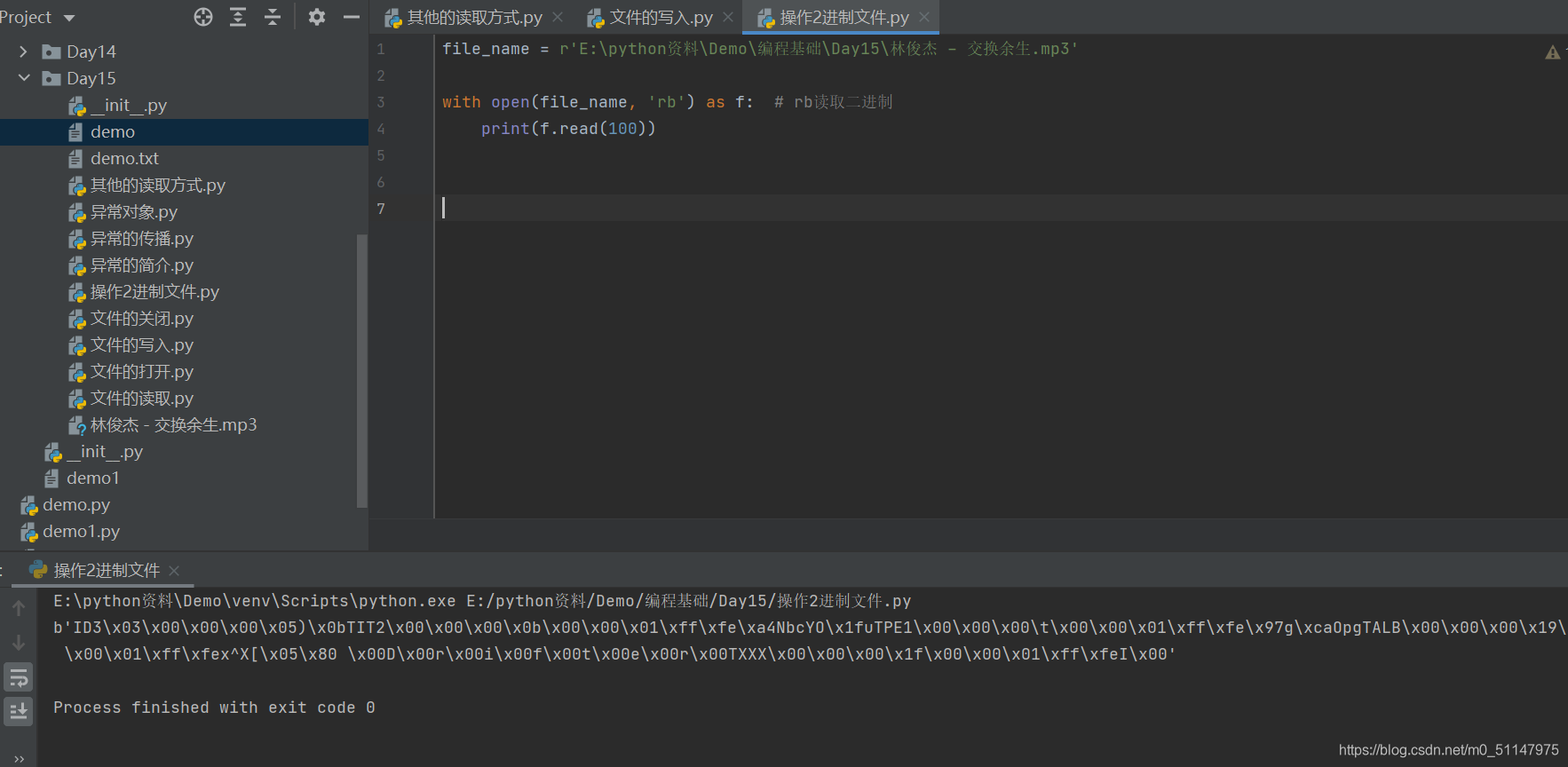Image resolution: width=1568 pixels, height=767 pixels.
Task: Open the outer __init__.py below mp3 file
Action: pos(94,451)
